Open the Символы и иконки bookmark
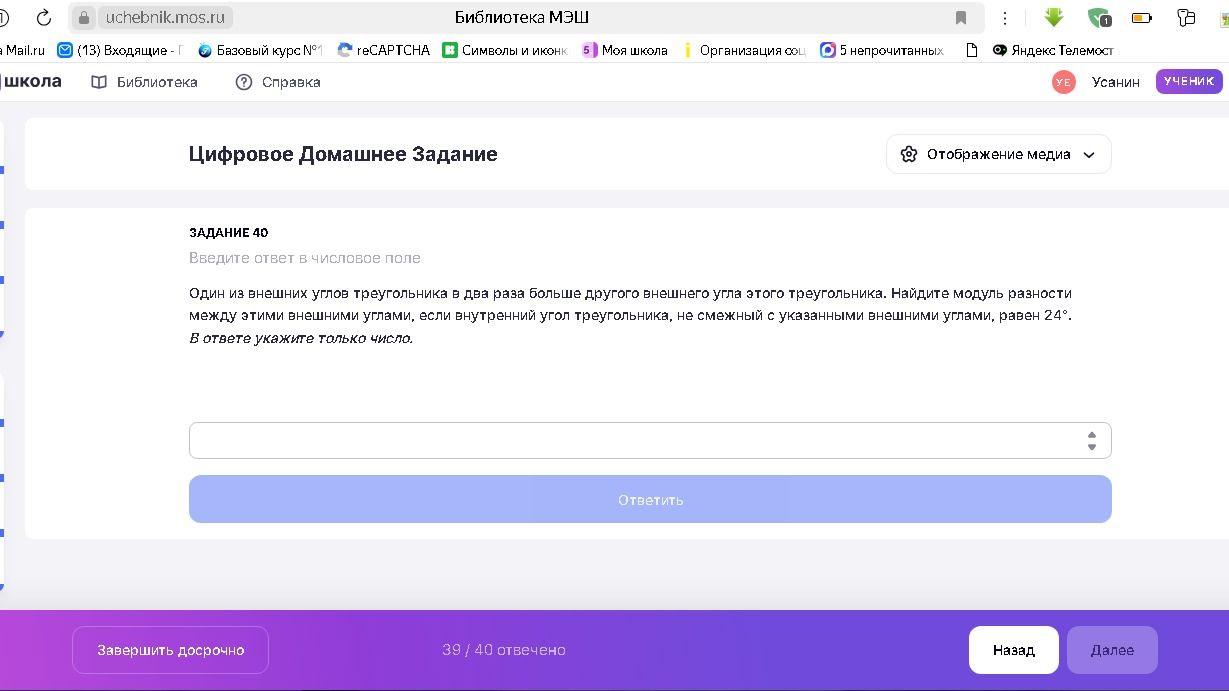The height and width of the screenshot is (691, 1229). click(505, 50)
